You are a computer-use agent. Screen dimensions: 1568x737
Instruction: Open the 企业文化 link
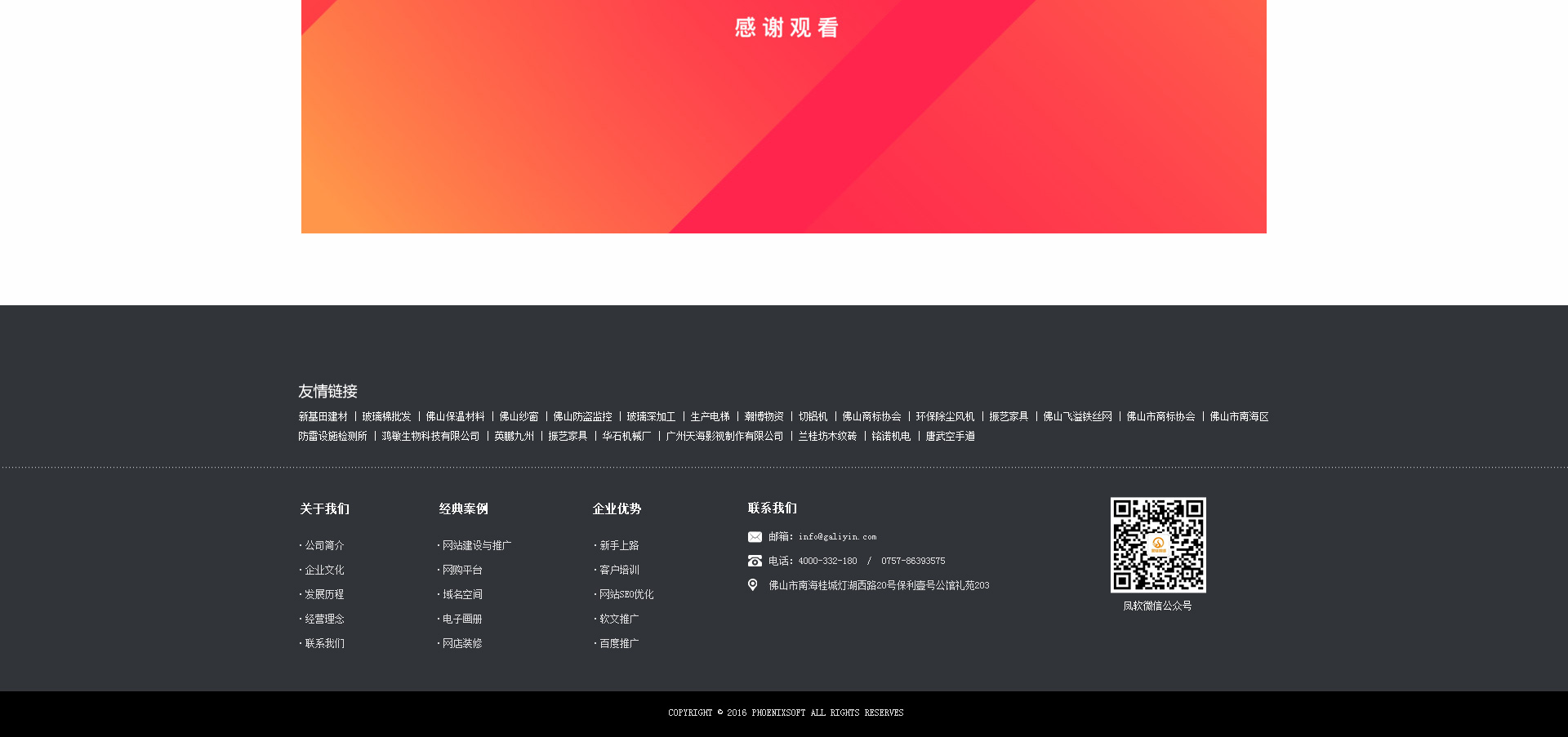(324, 571)
